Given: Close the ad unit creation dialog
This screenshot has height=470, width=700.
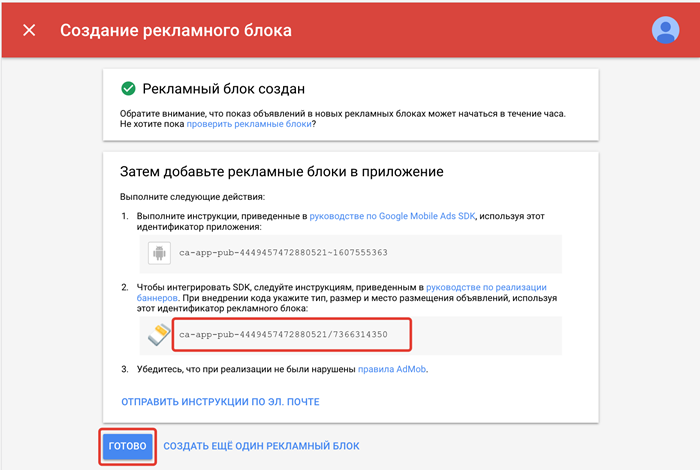Looking at the screenshot, I should [x=29, y=30].
